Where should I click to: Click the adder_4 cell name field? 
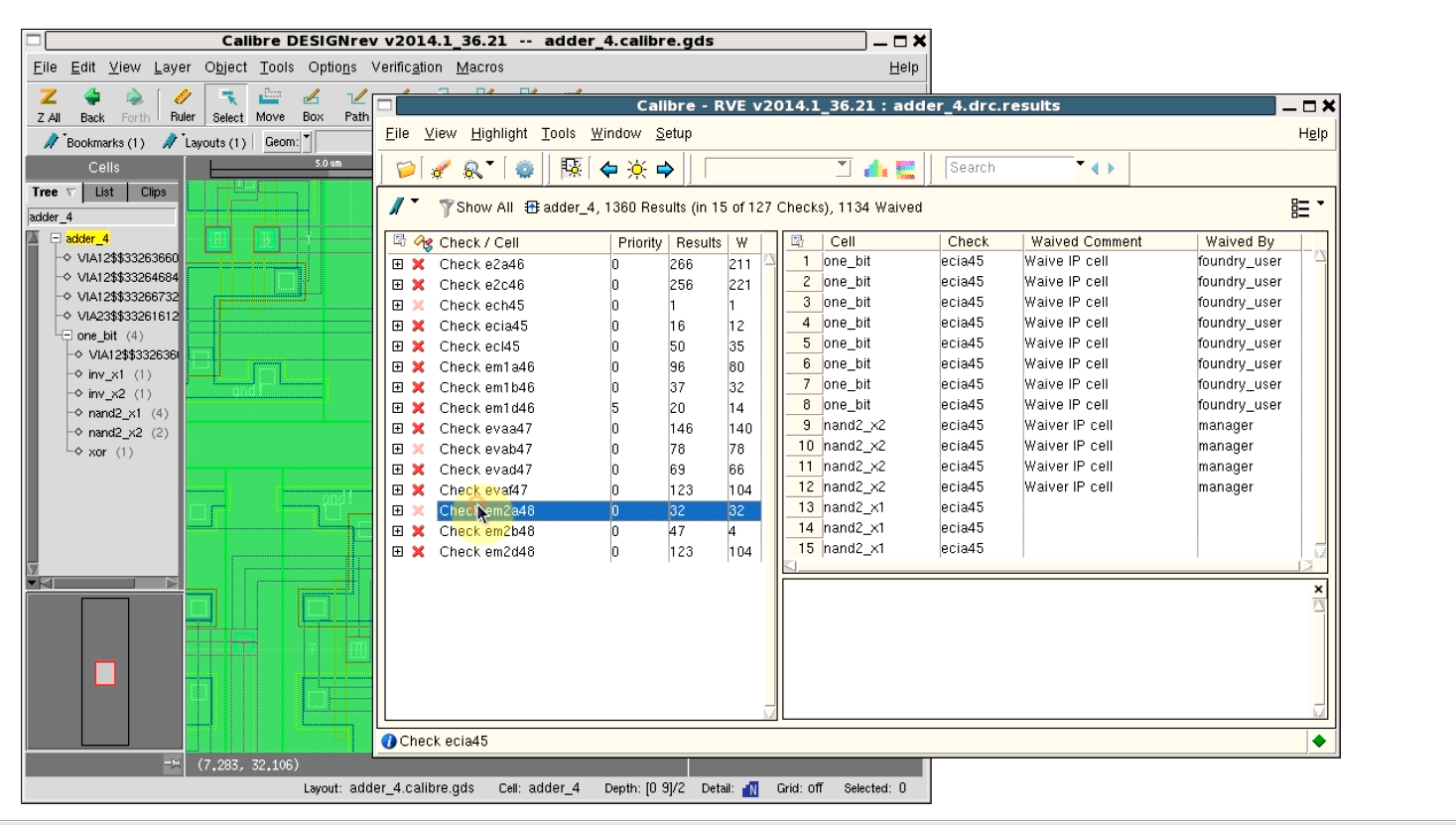pyautogui.click(x=101, y=216)
